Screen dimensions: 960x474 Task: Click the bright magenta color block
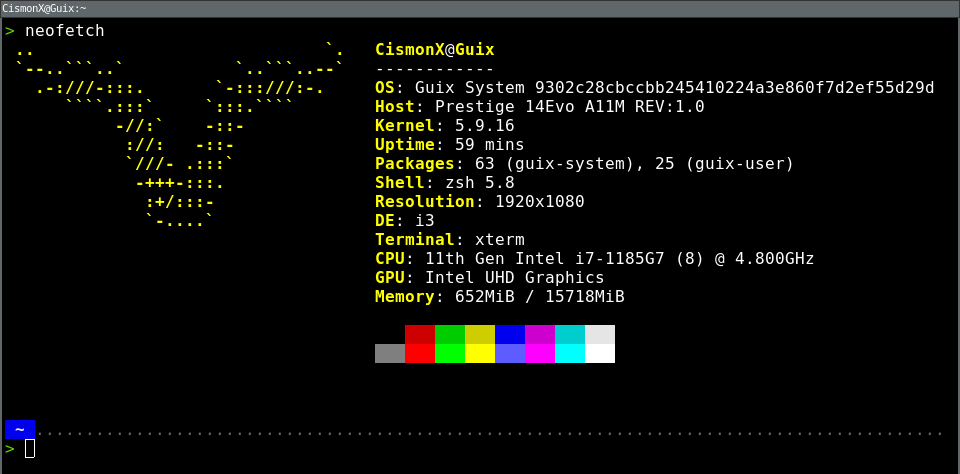(540, 353)
